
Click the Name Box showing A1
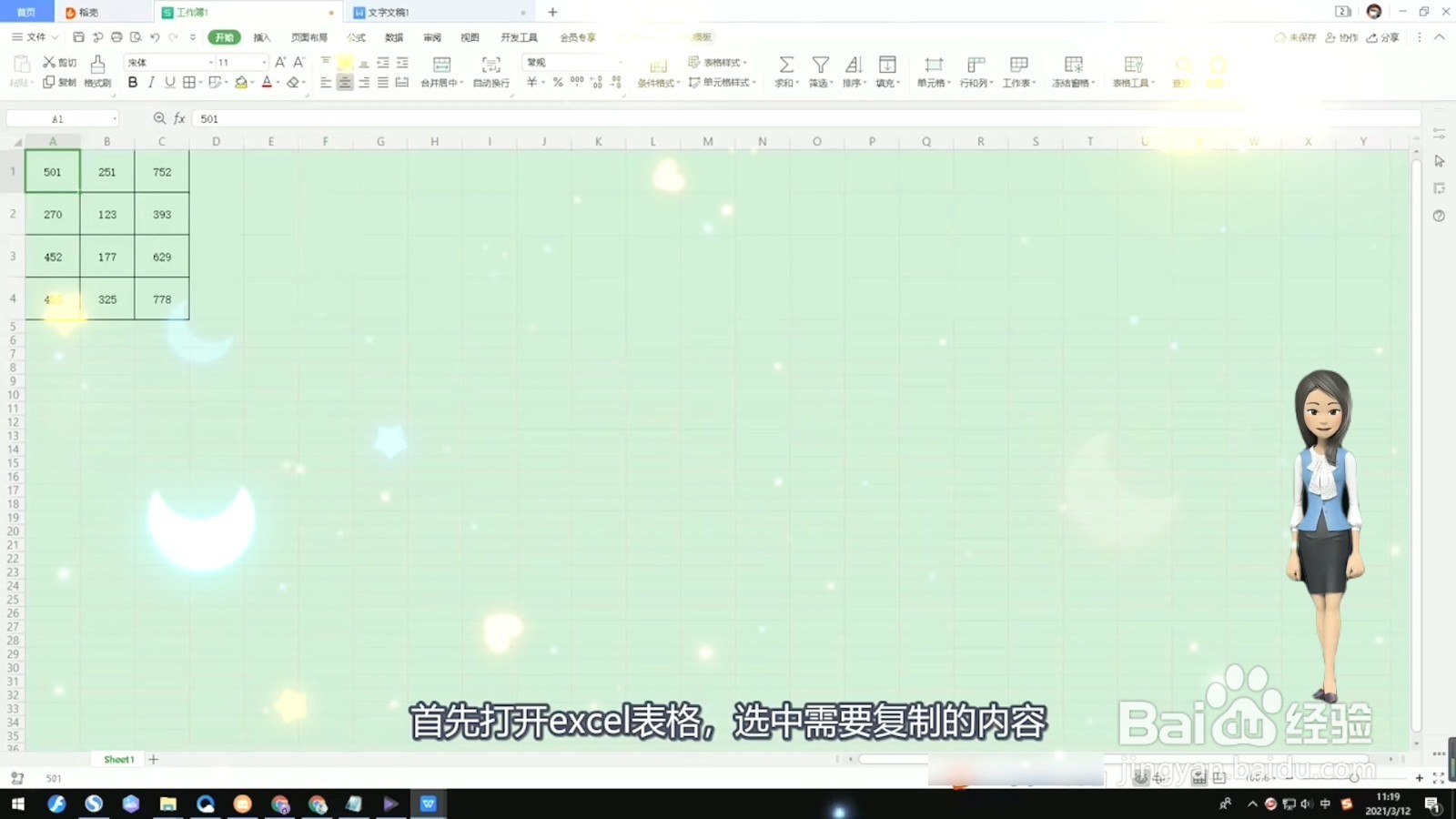point(62,119)
